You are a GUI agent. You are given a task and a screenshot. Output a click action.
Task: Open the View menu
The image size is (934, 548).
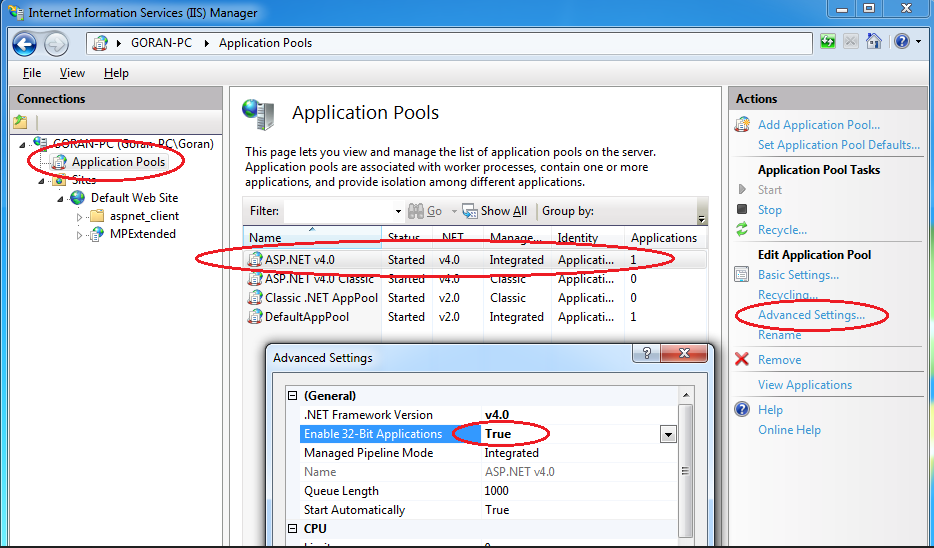tap(72, 73)
